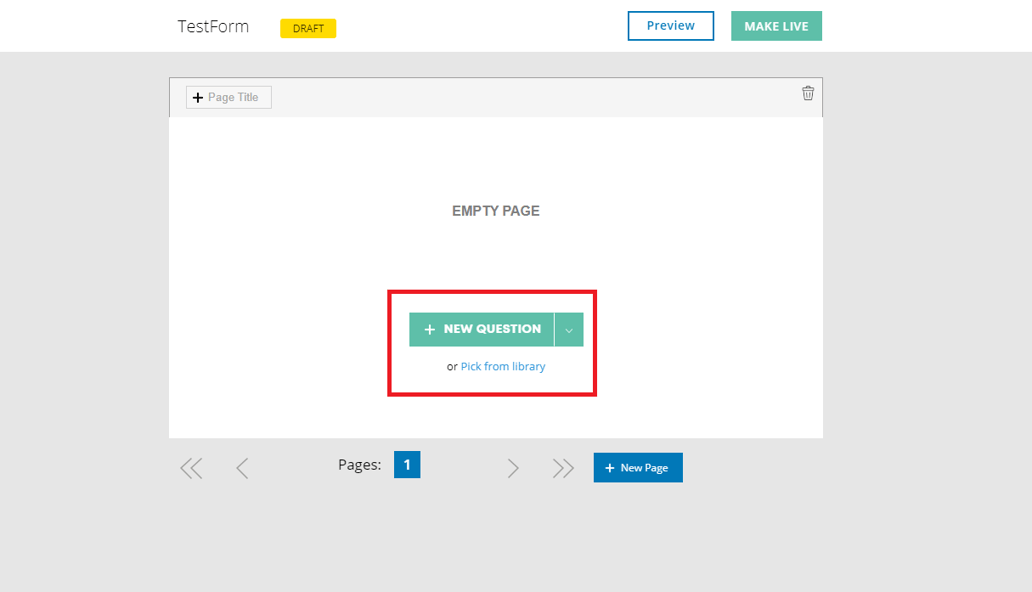Create a page using New Page
Viewport: 1032px width, 592px height.
pyautogui.click(x=638, y=467)
